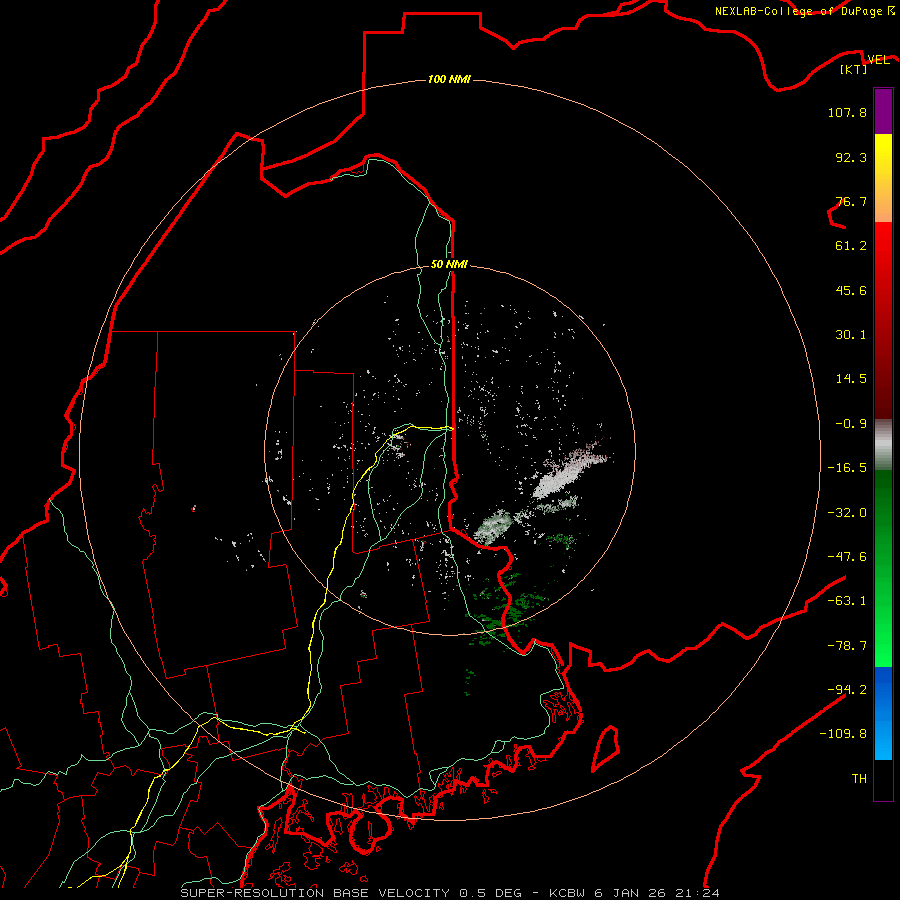Screen dimensions: 900x900
Task: Click the -32.0 velocity scale value
Action: tap(847, 513)
